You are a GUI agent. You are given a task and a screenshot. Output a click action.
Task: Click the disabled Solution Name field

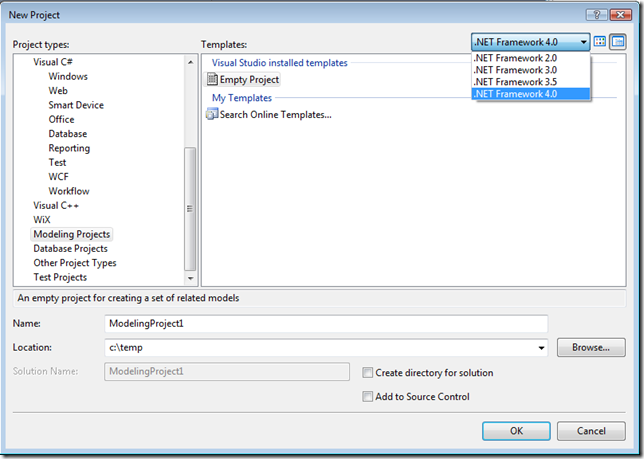(x=227, y=372)
